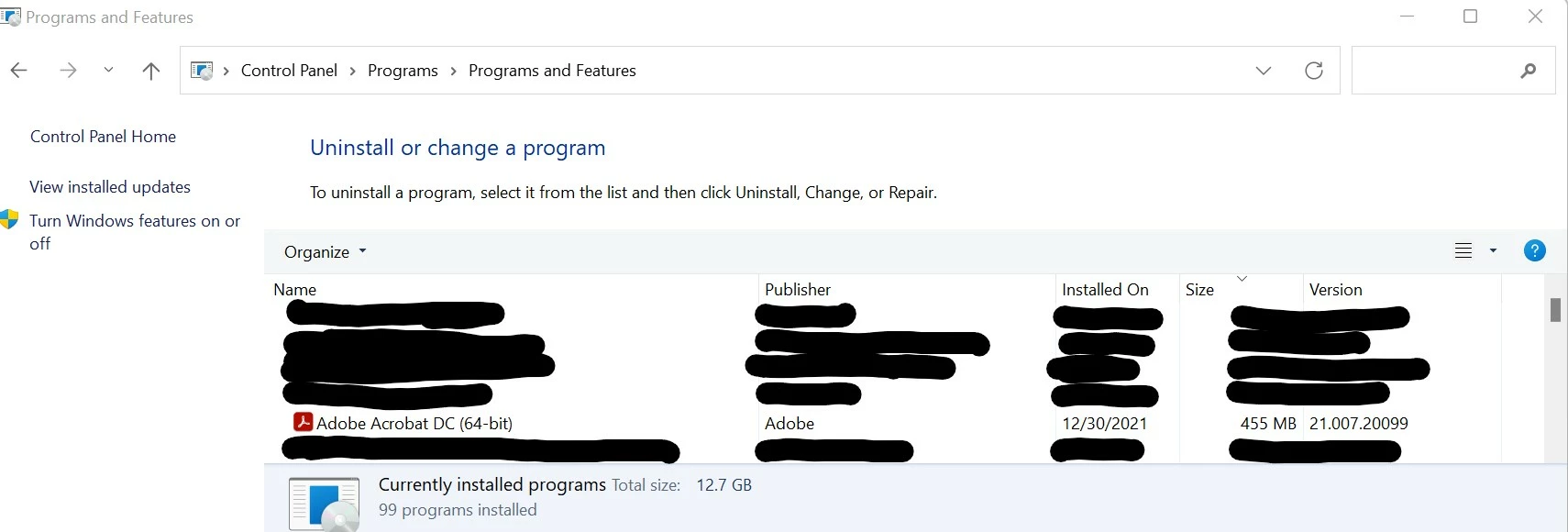Click the Windows features shield icon
This screenshot has width=1568, height=532.
[10, 219]
